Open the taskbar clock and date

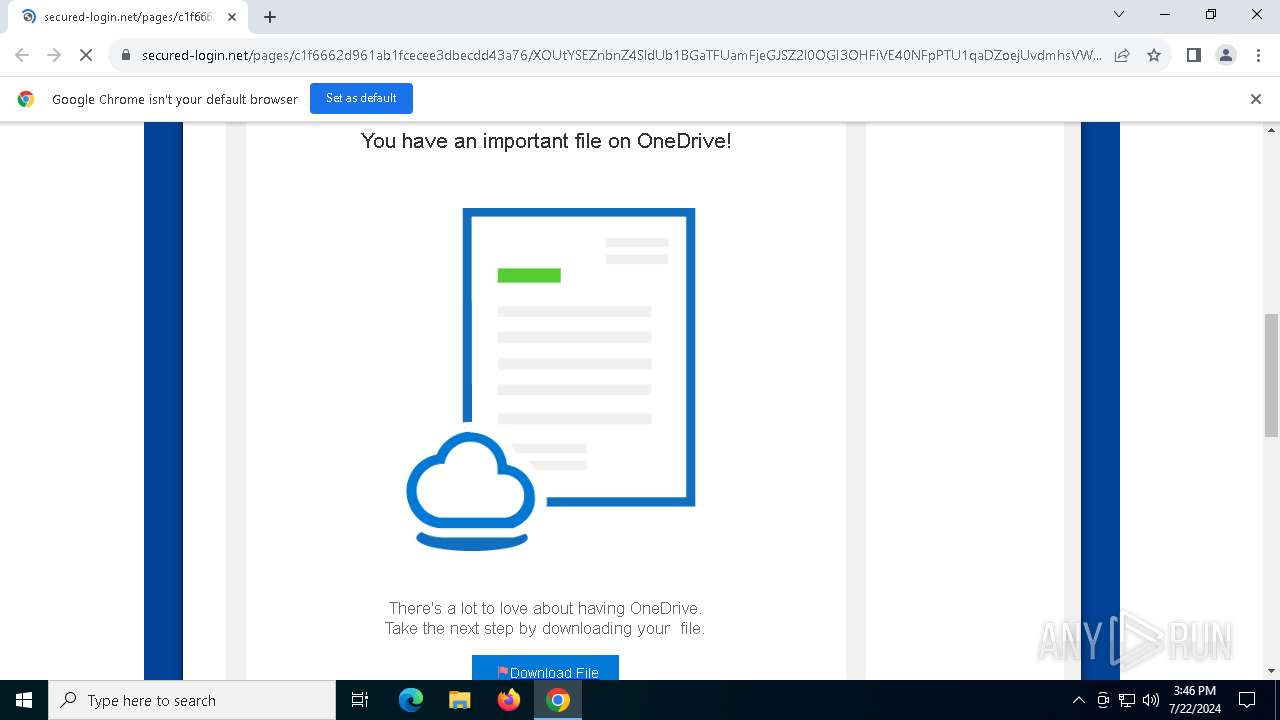pyautogui.click(x=1194, y=700)
